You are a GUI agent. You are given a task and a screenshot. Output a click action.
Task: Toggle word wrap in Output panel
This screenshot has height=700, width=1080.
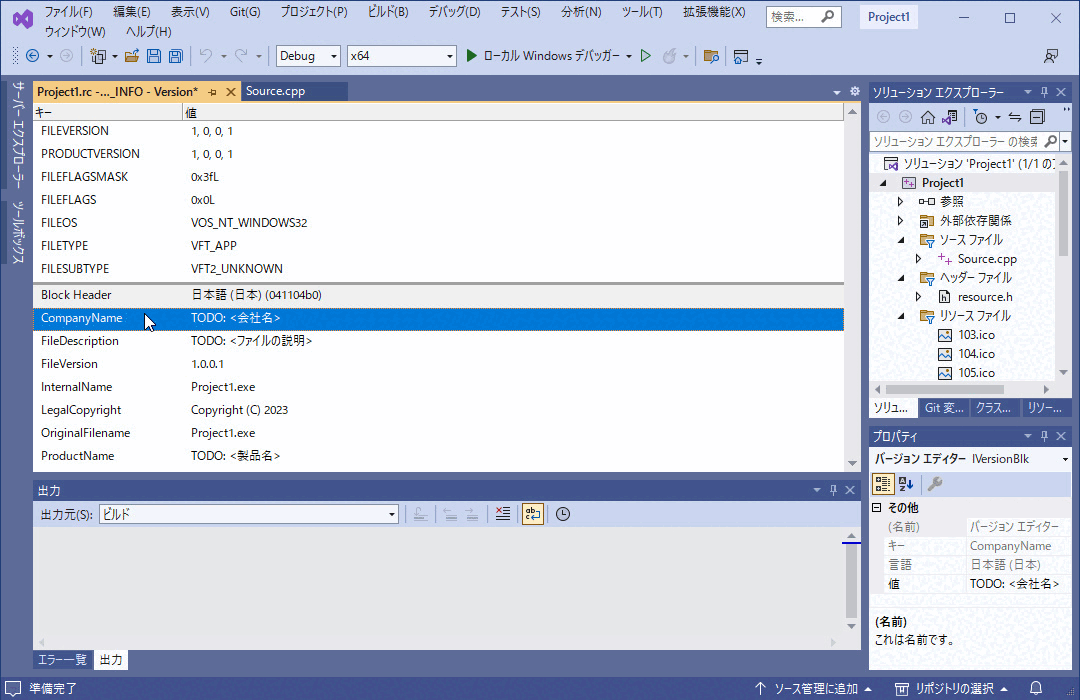click(x=532, y=514)
